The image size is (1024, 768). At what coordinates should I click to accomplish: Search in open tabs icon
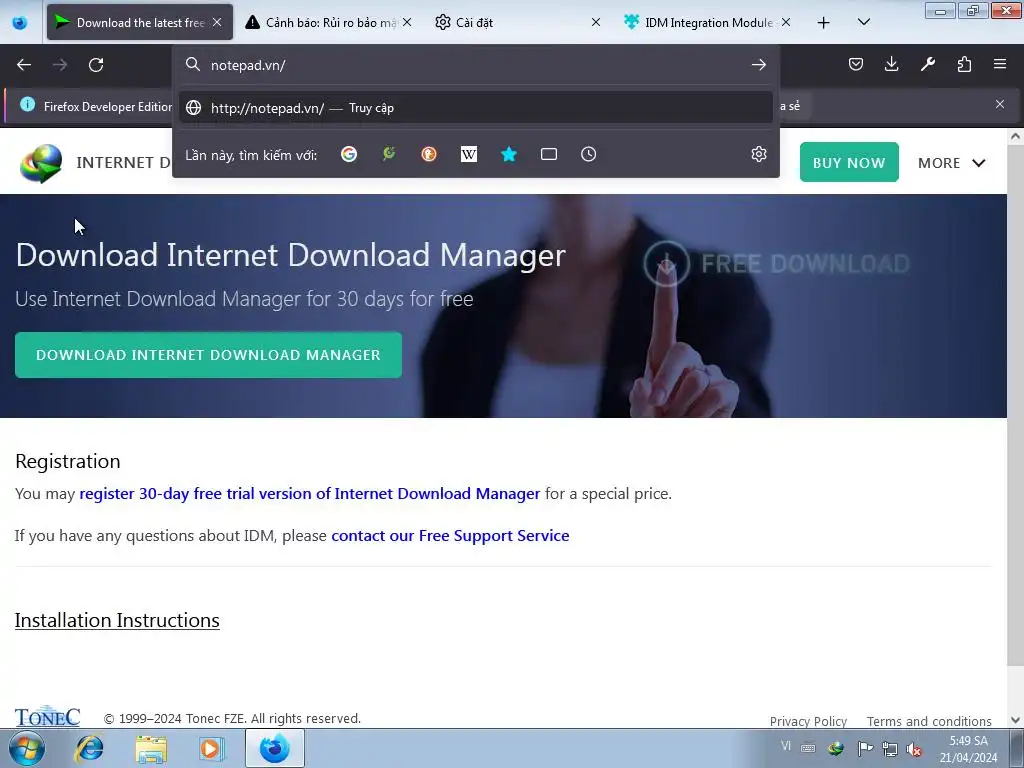[x=549, y=154]
